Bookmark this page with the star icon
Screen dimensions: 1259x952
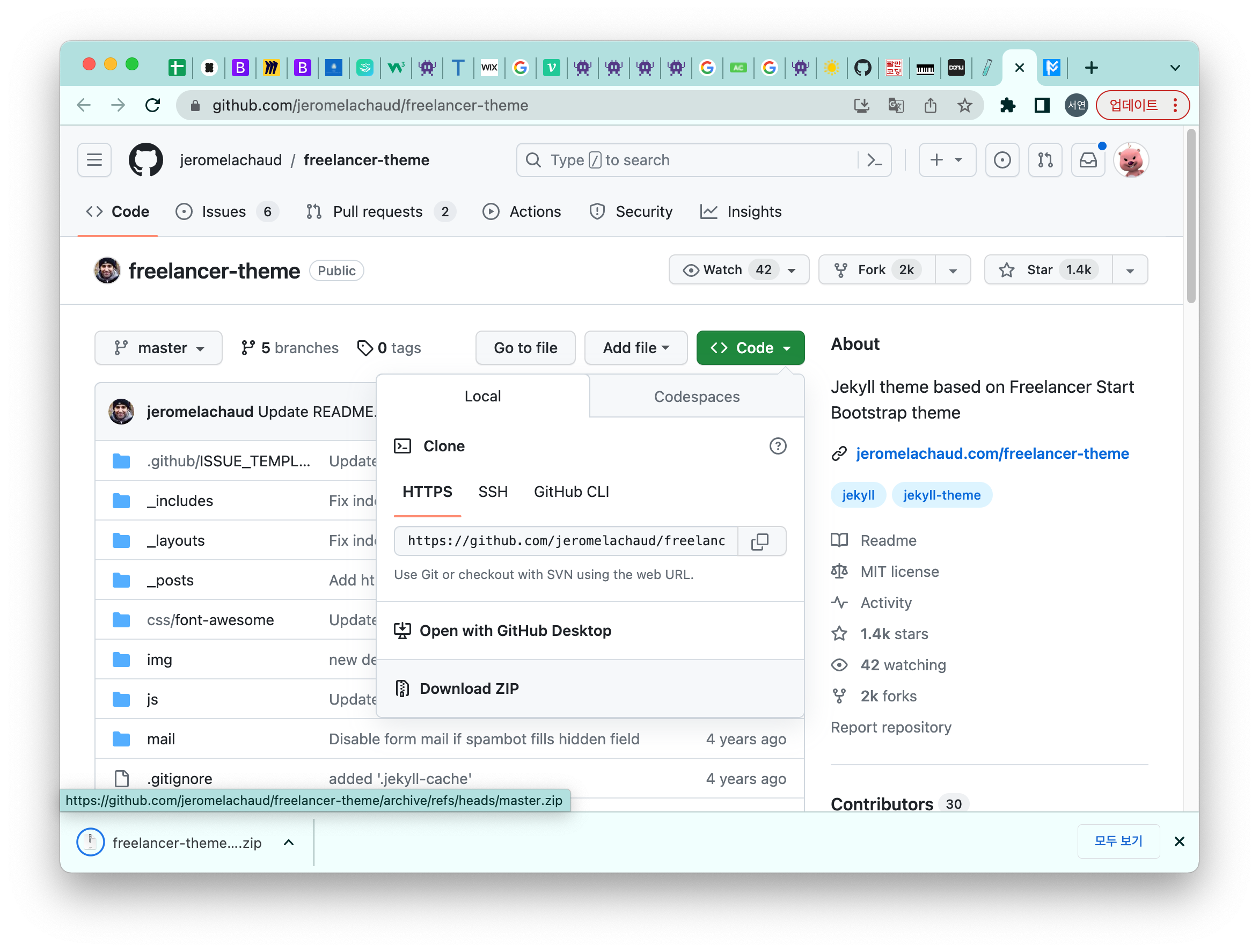964,105
